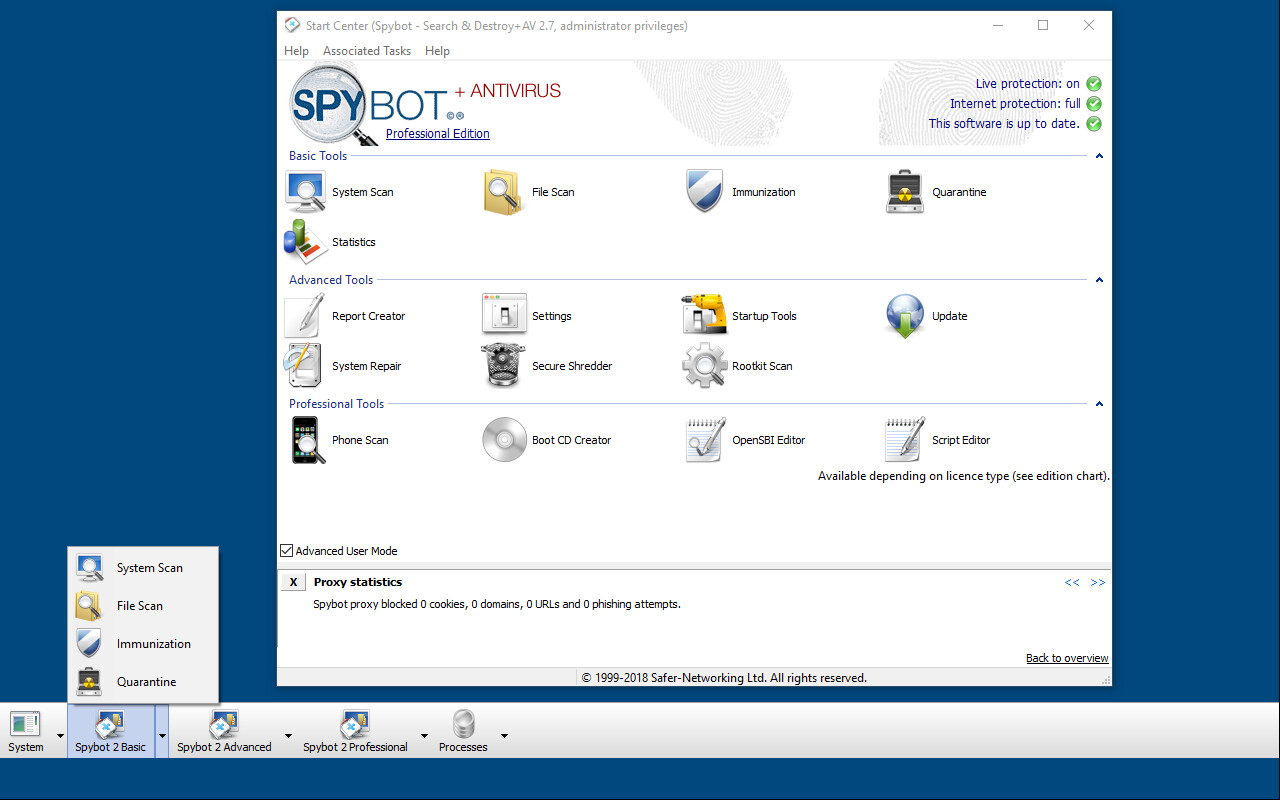
Task: Click the 'Available depending on licence type' note
Action: [964, 476]
